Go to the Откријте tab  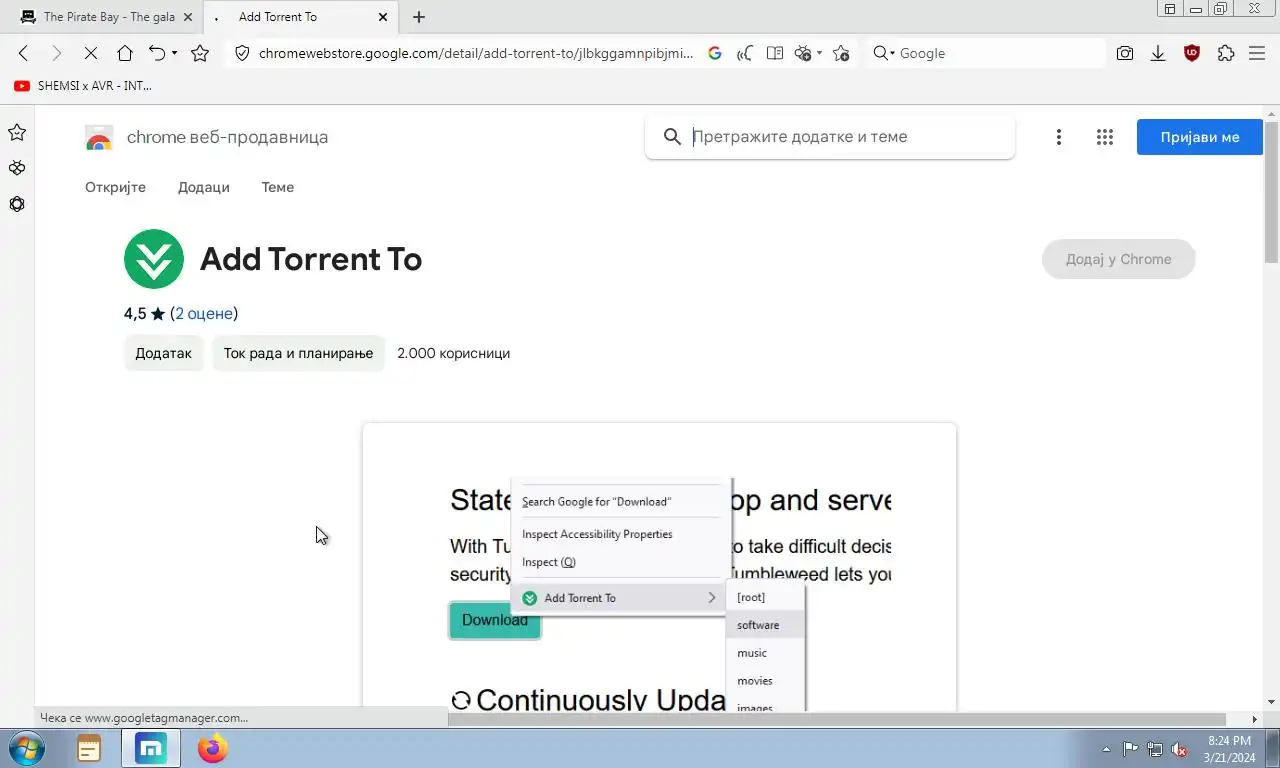pyautogui.click(x=115, y=187)
